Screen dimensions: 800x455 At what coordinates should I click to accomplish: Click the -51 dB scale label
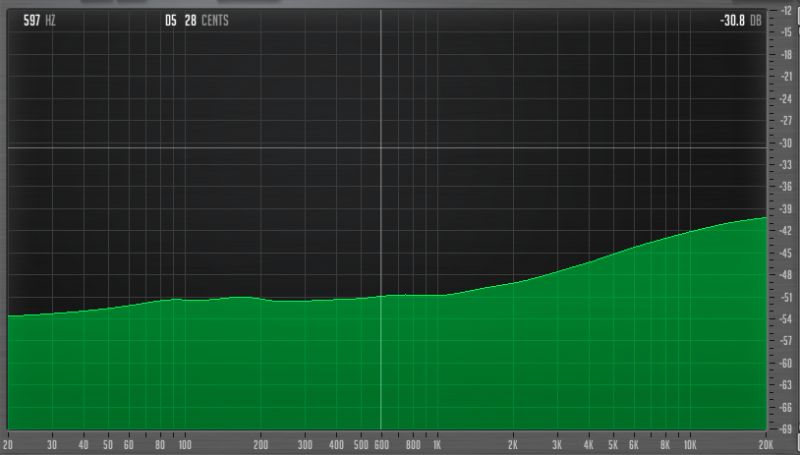[785, 297]
